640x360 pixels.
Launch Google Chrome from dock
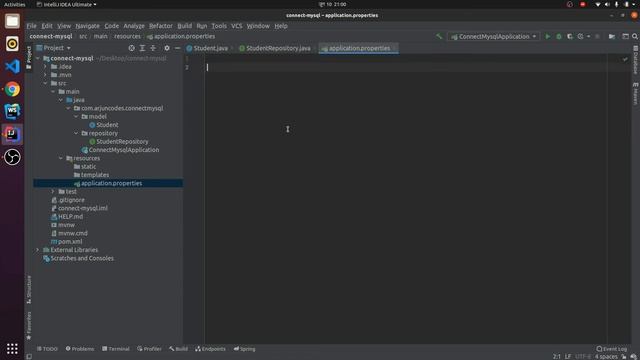12,89
